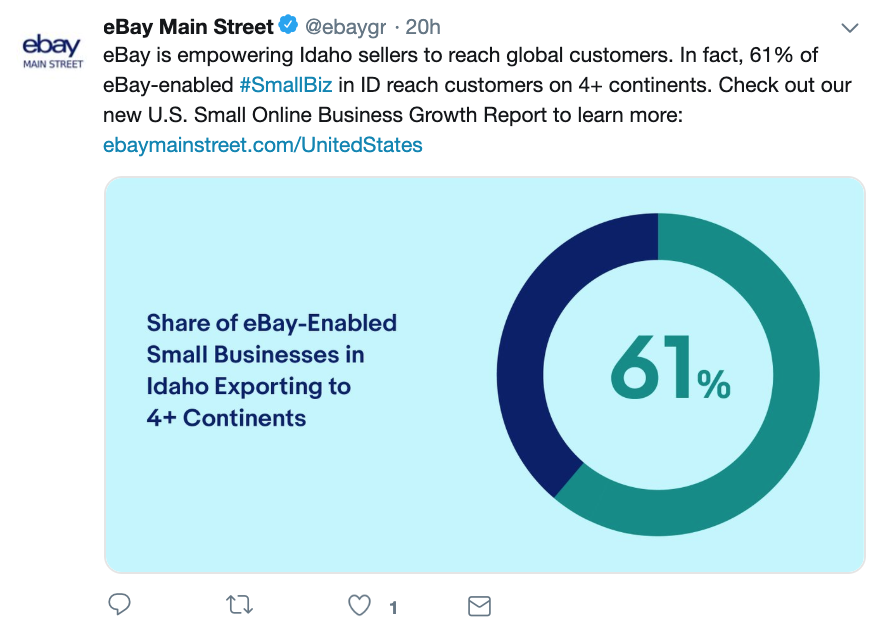The image size is (880, 632).
Task: Click the 'Share of eBay-Enabled Small Businesses' caption
Action: click(272, 370)
